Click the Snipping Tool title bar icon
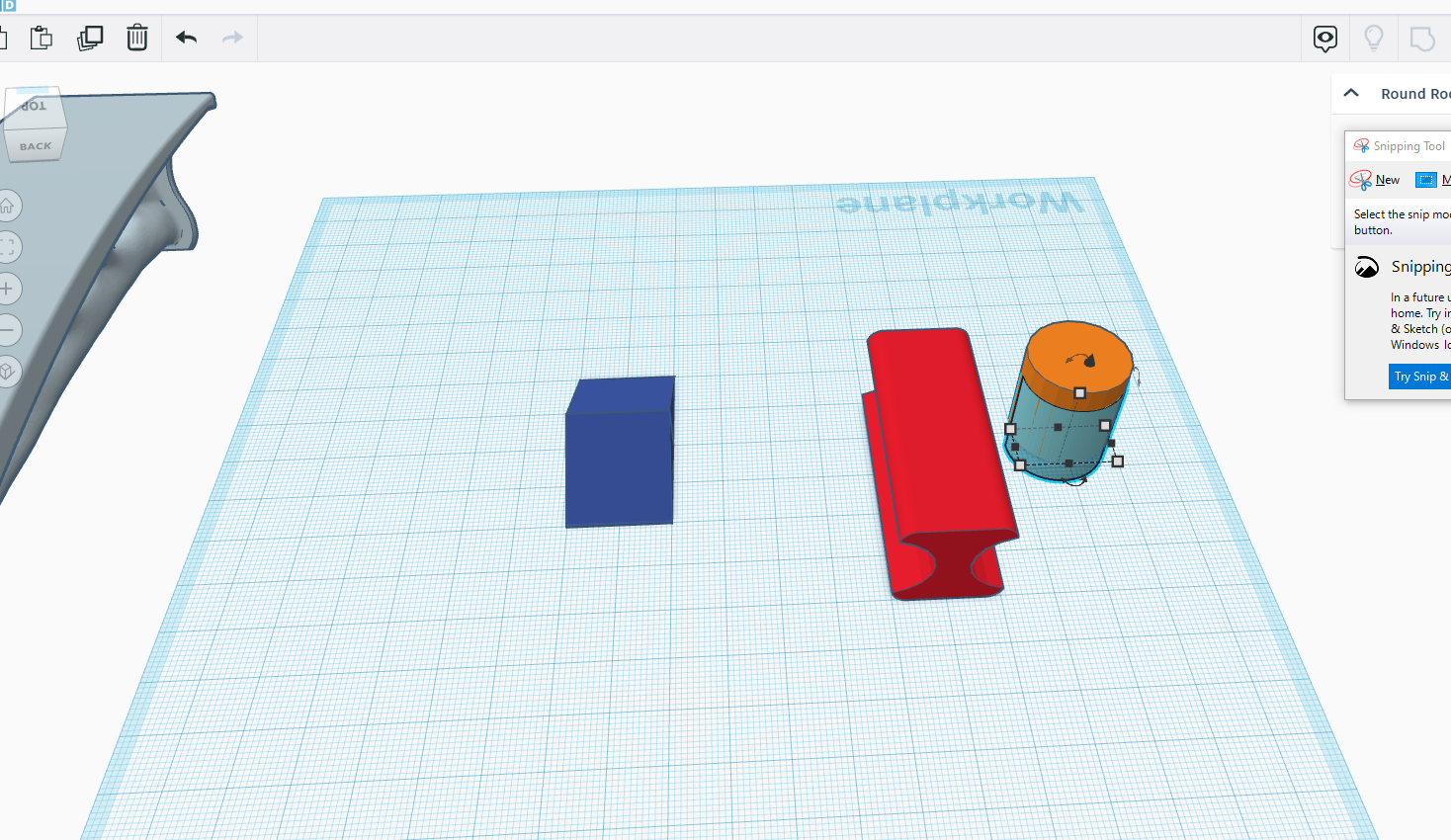The image size is (1451, 840). tap(1362, 146)
